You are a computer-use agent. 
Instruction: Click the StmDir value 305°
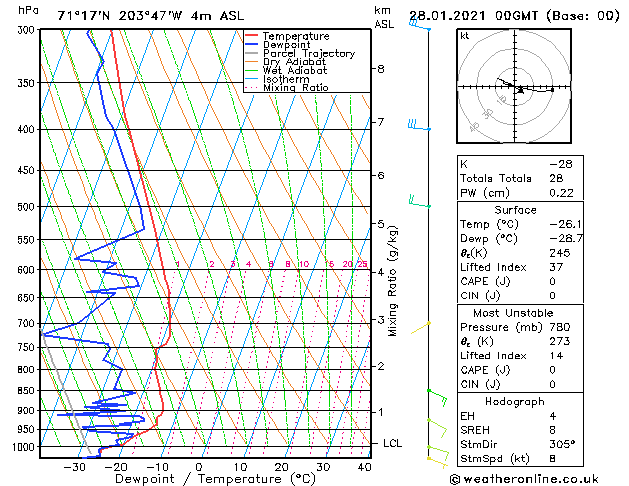562,444
